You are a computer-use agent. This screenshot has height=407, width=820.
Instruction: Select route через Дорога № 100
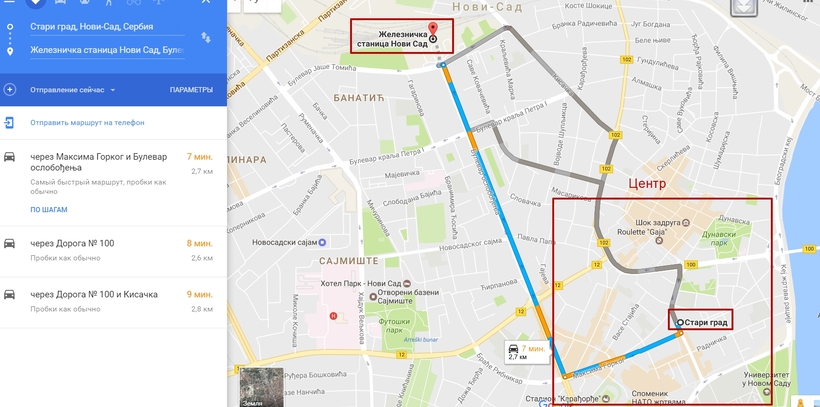click(113, 250)
